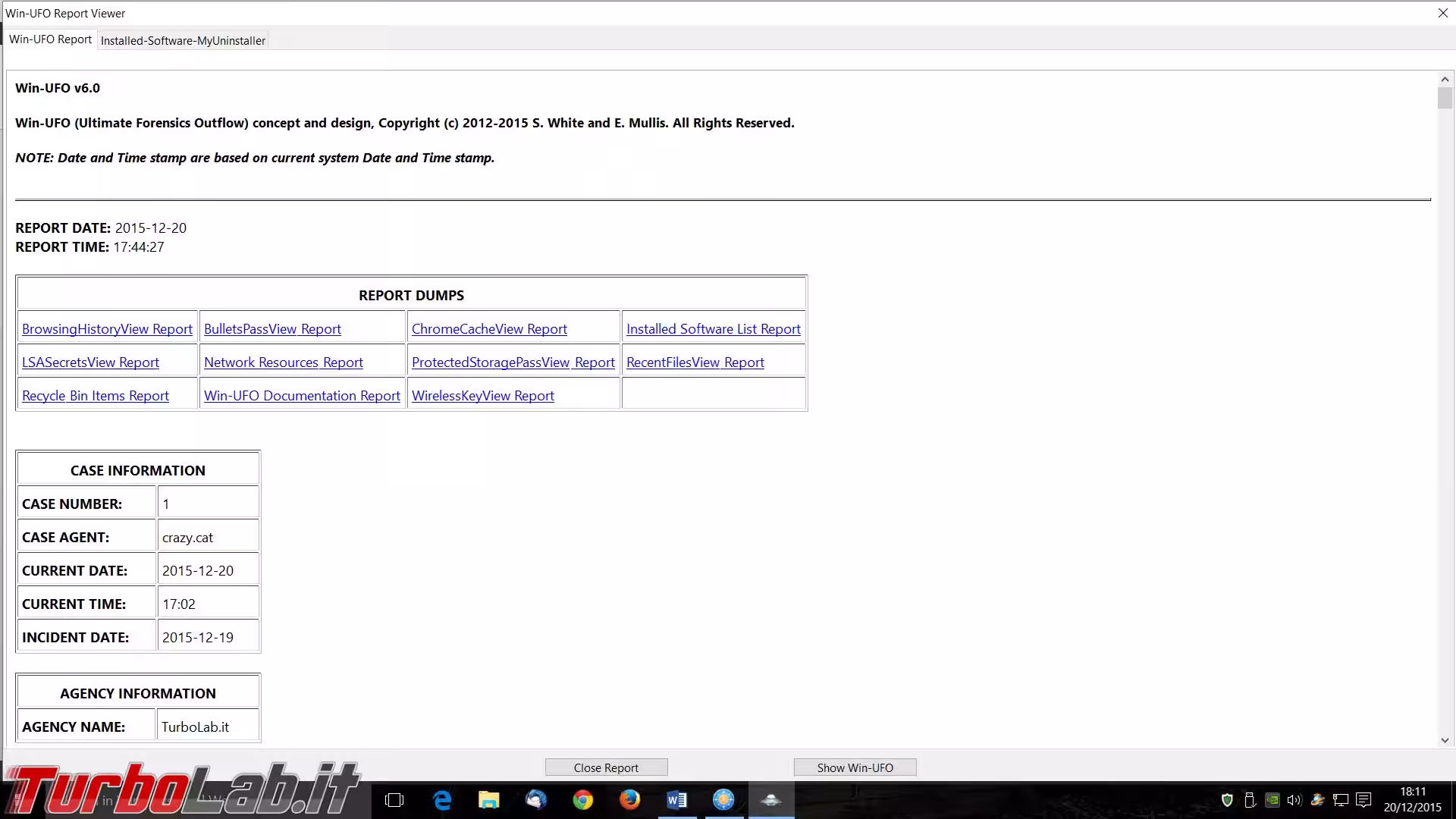Click the Show Win-UFO button
The image size is (1456, 819).
[x=855, y=767]
